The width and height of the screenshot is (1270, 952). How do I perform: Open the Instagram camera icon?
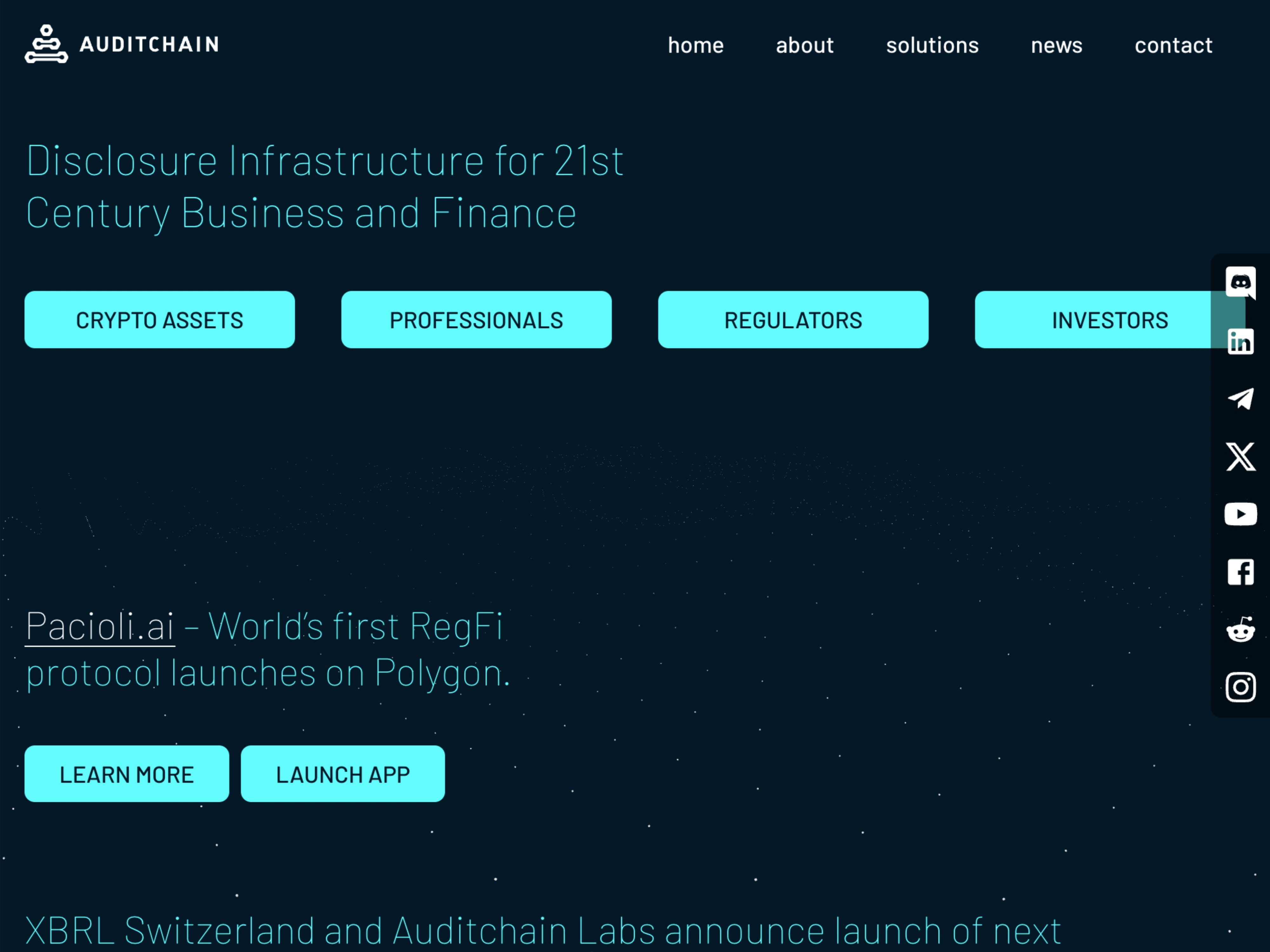pos(1240,687)
